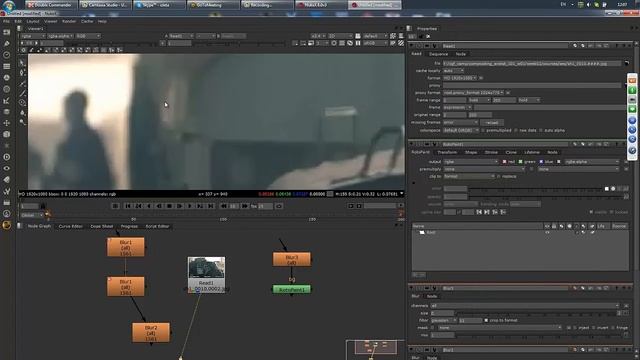Open the Time nodes toolbar menu
This screenshot has height=360, width=640.
[x=7, y=55]
